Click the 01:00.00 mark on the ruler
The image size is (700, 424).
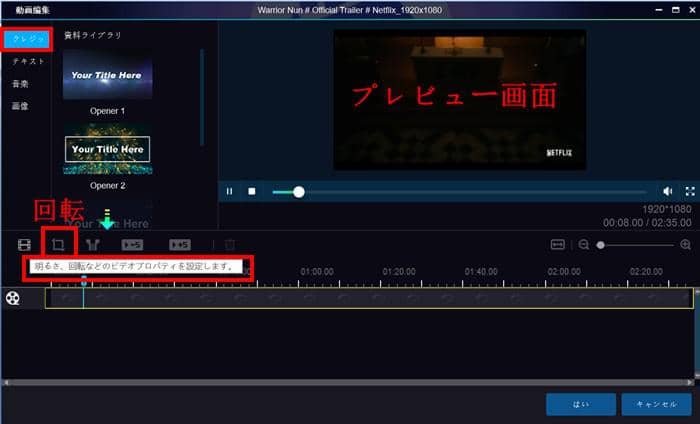[x=317, y=271]
